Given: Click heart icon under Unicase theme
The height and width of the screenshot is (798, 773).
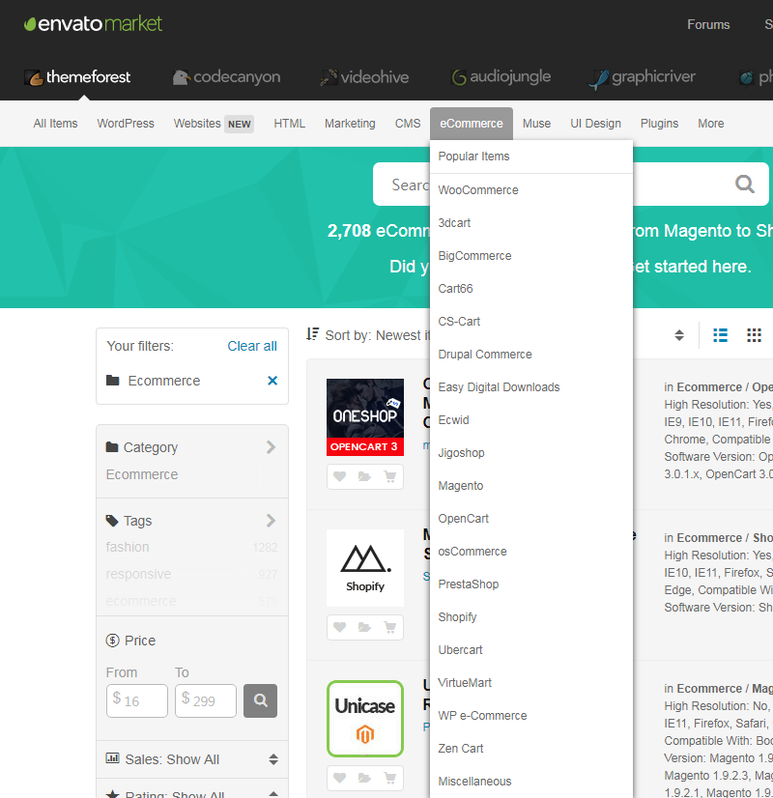Looking at the screenshot, I should click(340, 777).
